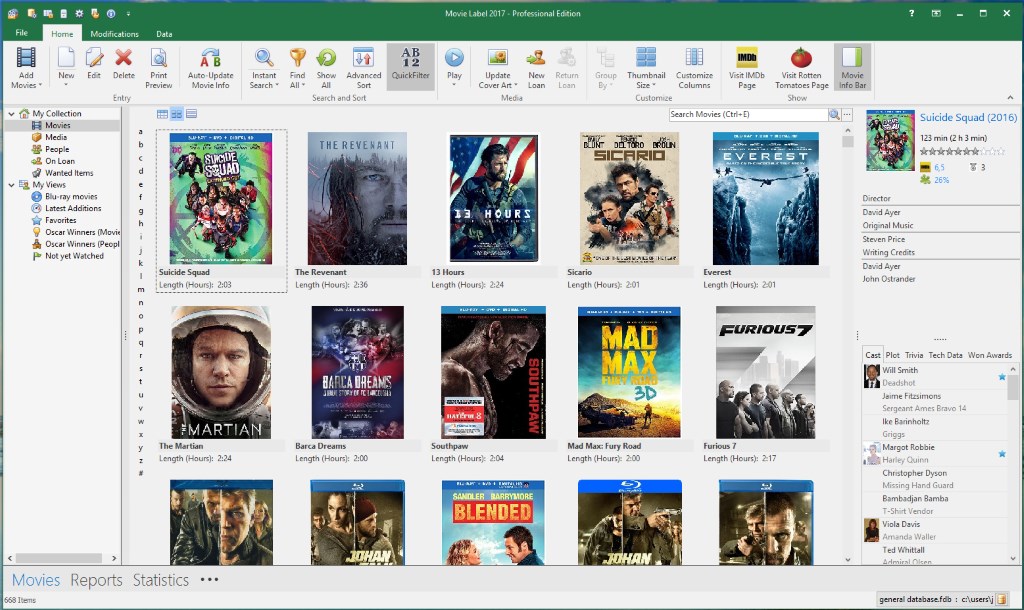Open the Trivia tab in info panel

(914, 355)
